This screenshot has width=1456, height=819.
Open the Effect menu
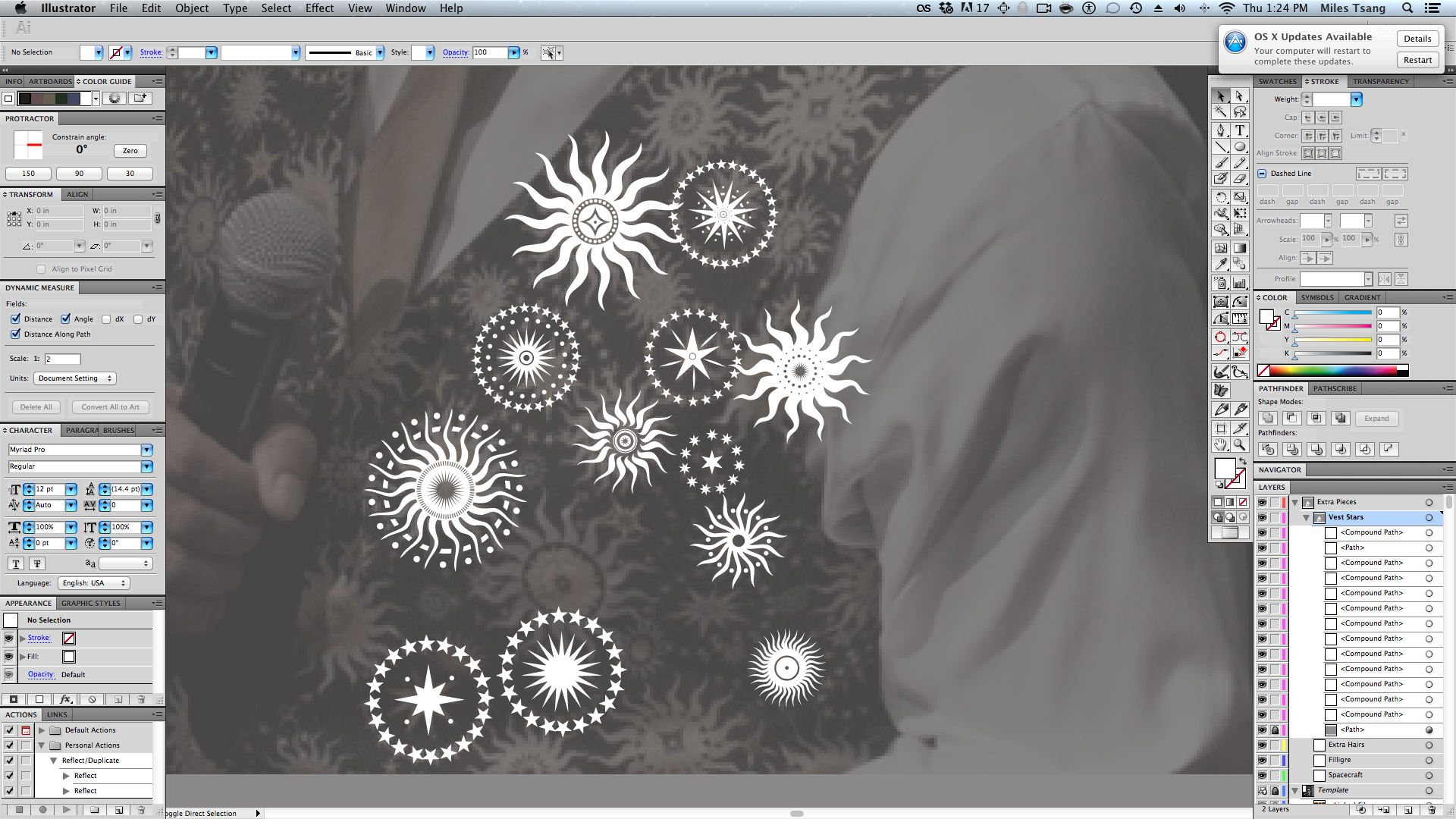pos(319,8)
